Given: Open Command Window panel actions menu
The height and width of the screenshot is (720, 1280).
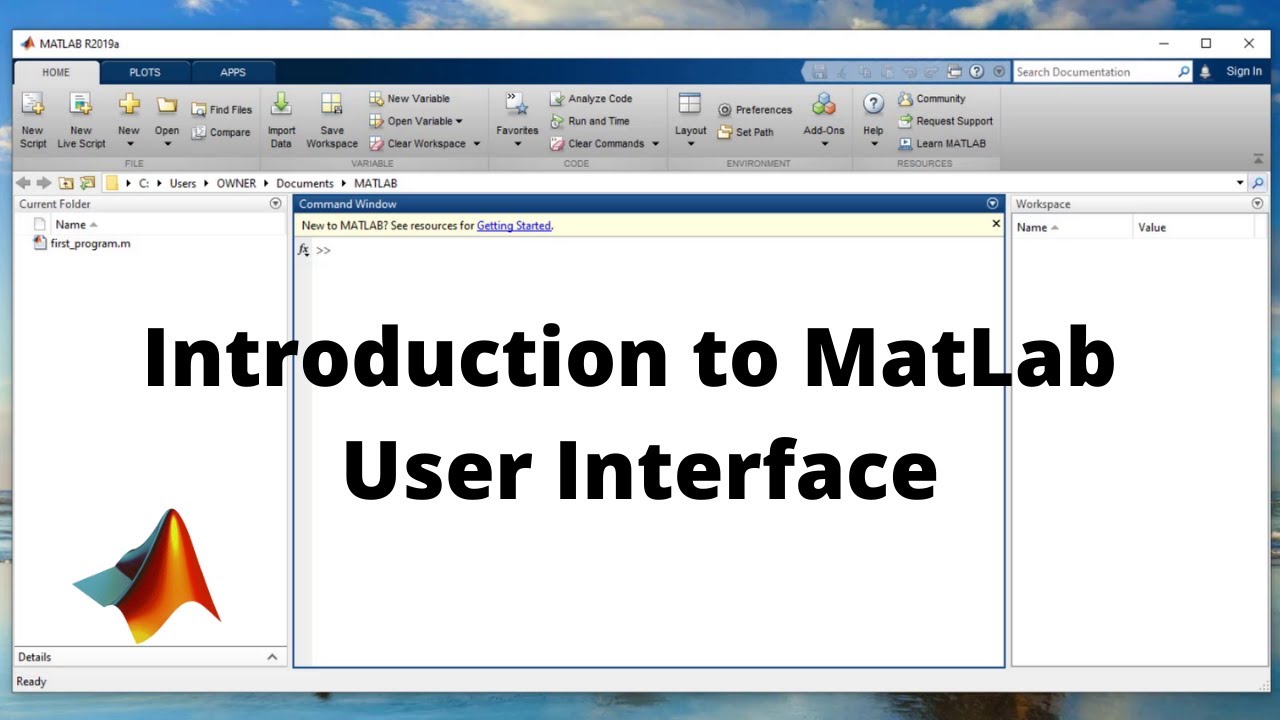Looking at the screenshot, I should tap(993, 204).
